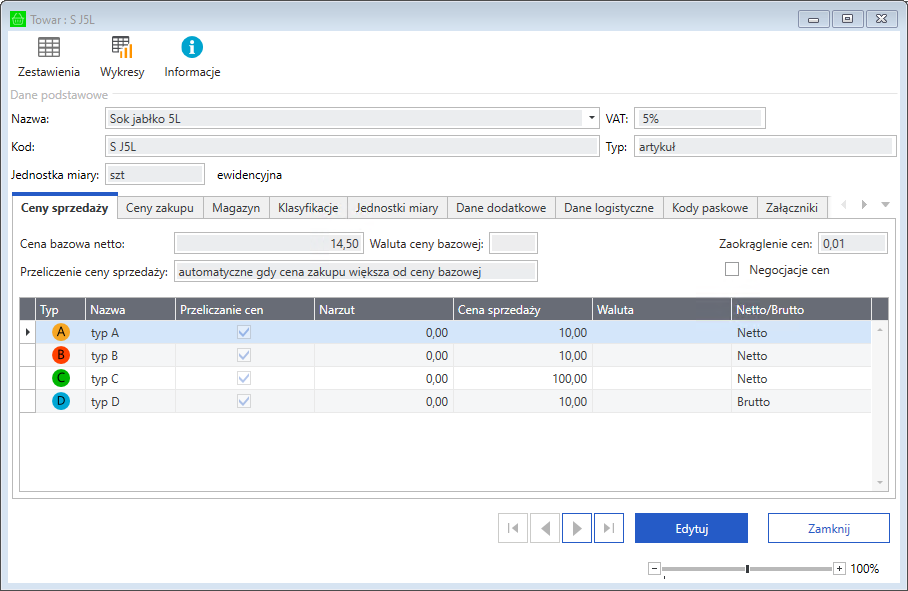908x591 pixels.
Task: Select the red type B icon
Action: pyautogui.click(x=61, y=355)
